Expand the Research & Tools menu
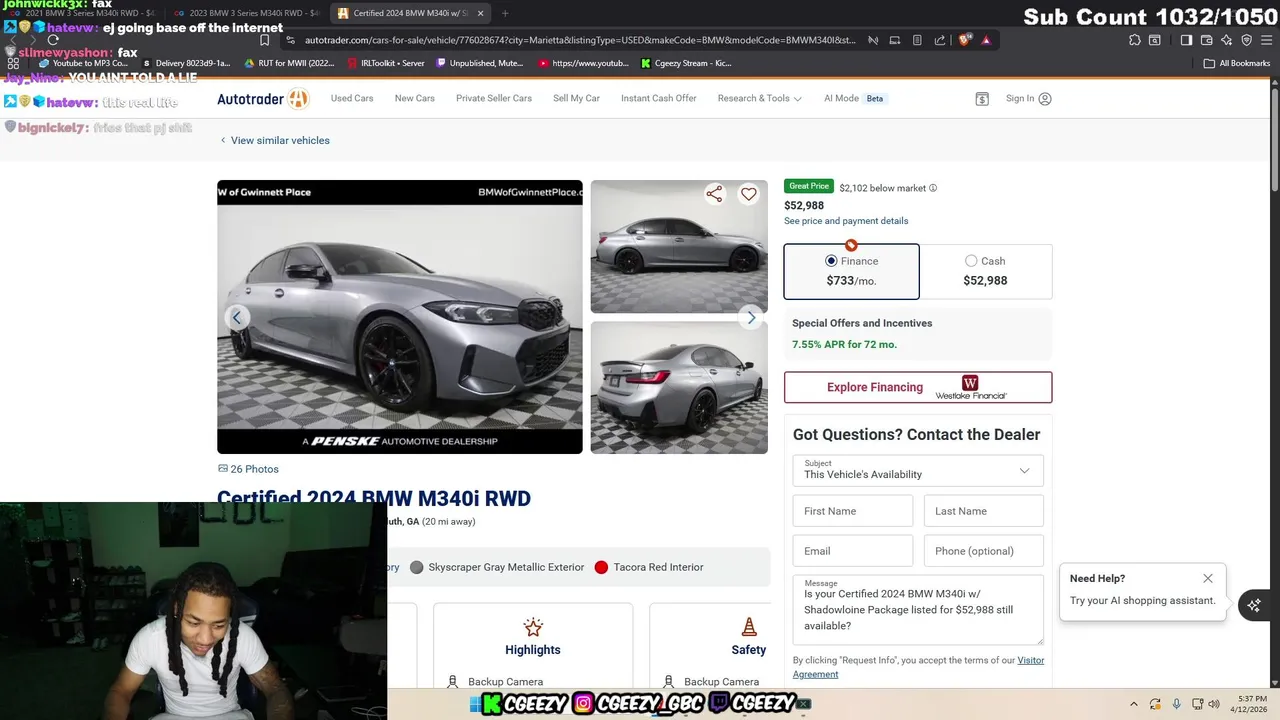The image size is (1280, 720). pos(759,99)
